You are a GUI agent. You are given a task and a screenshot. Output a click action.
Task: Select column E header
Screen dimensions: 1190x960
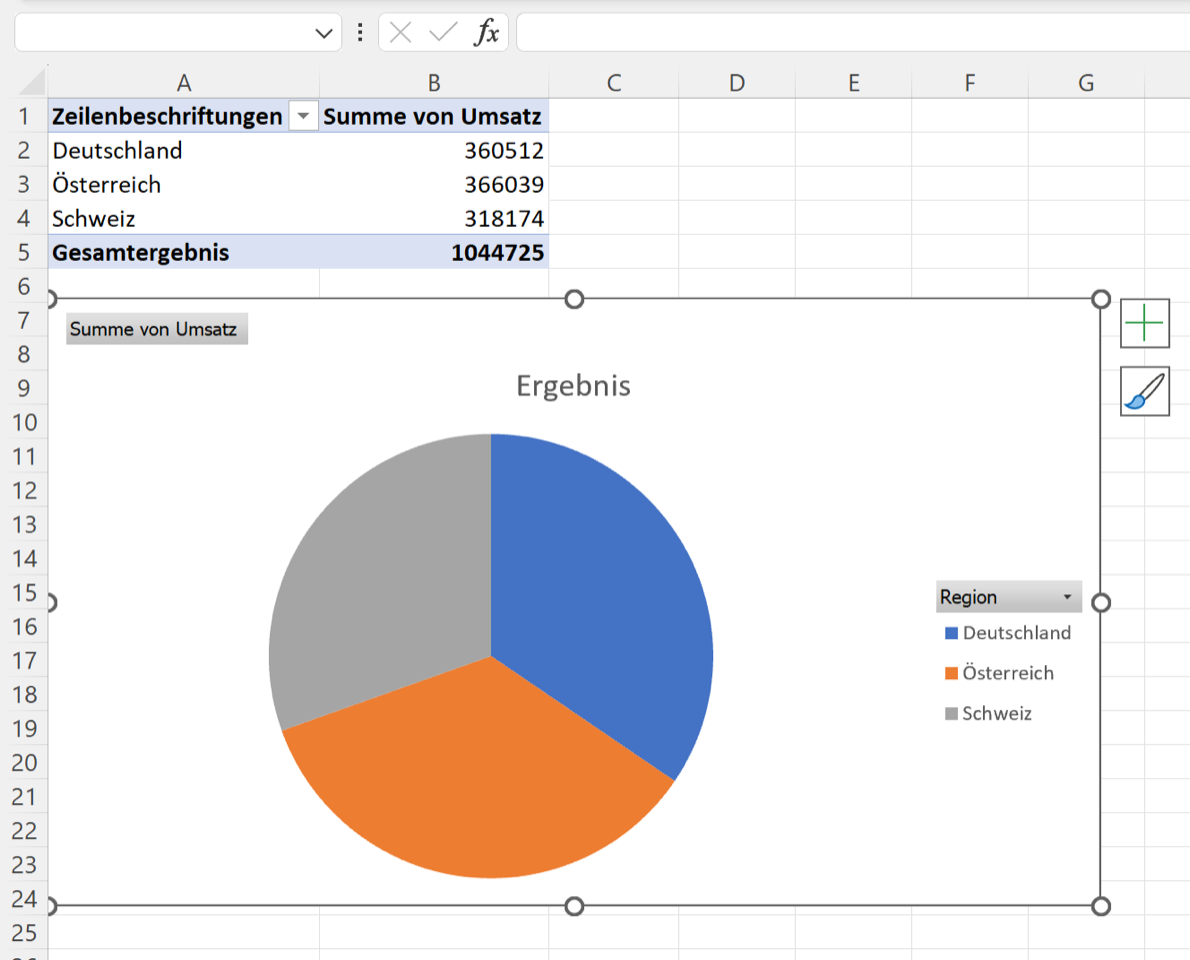point(854,83)
